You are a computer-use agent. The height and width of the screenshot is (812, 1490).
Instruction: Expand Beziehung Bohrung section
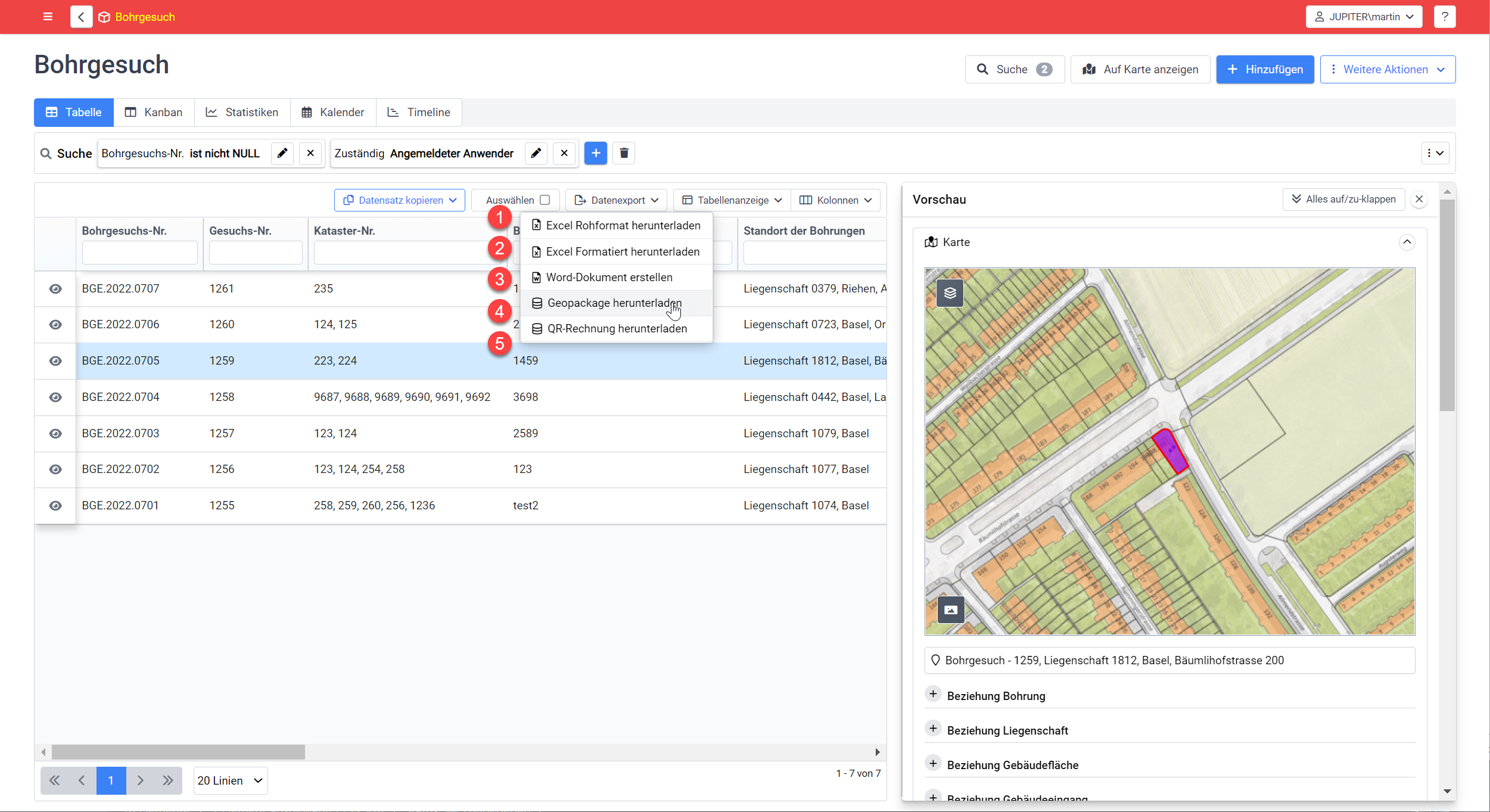933,695
